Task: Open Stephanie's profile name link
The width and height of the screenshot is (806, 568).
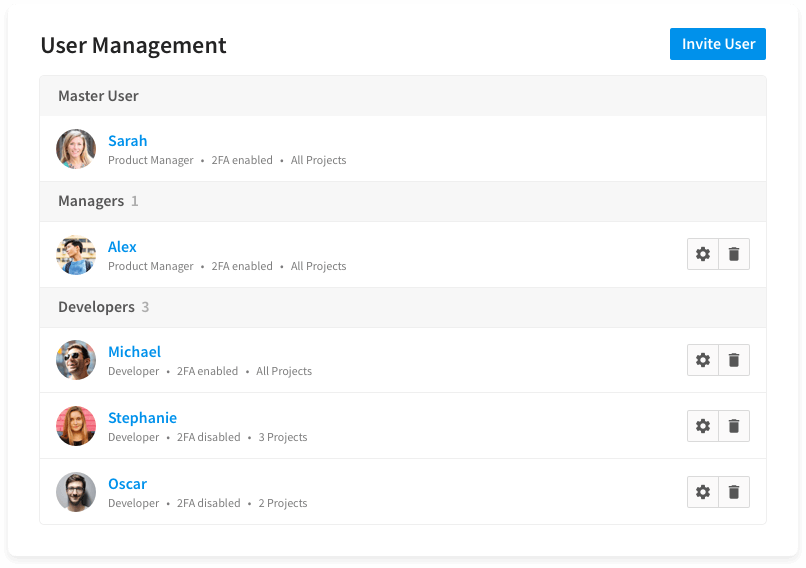Action: click(142, 418)
